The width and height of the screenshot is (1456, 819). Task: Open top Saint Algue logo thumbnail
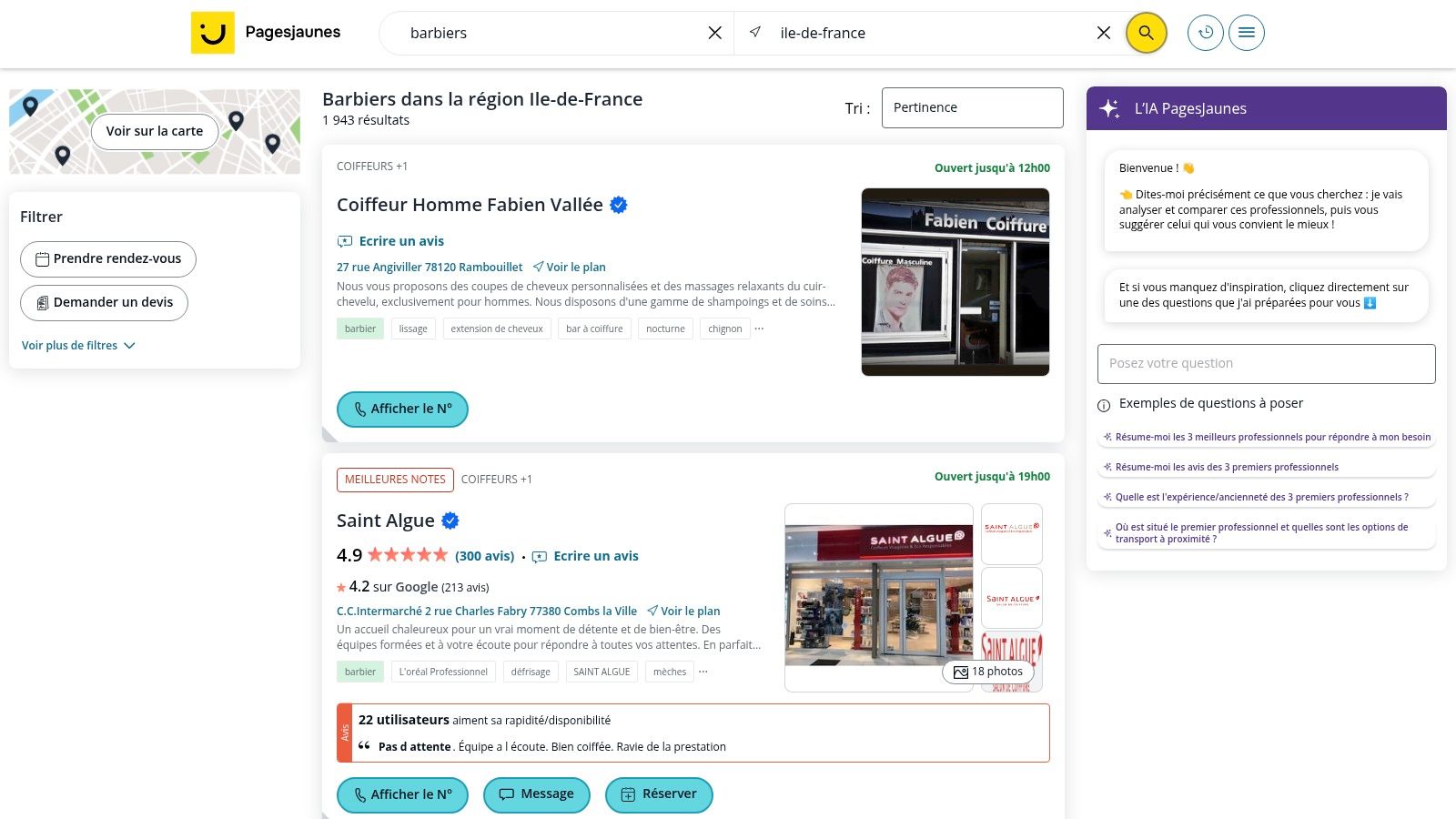(x=1012, y=534)
